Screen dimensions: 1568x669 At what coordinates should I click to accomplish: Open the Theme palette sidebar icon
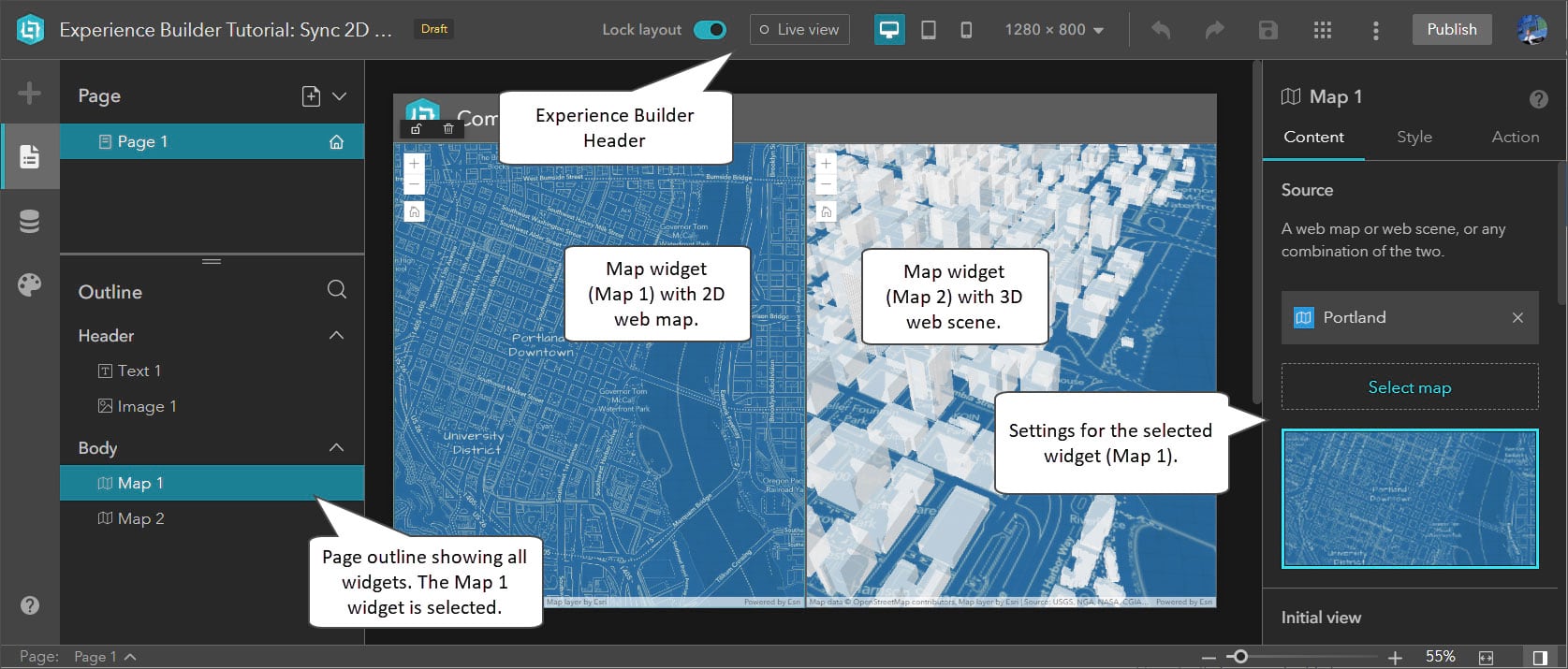pos(29,284)
